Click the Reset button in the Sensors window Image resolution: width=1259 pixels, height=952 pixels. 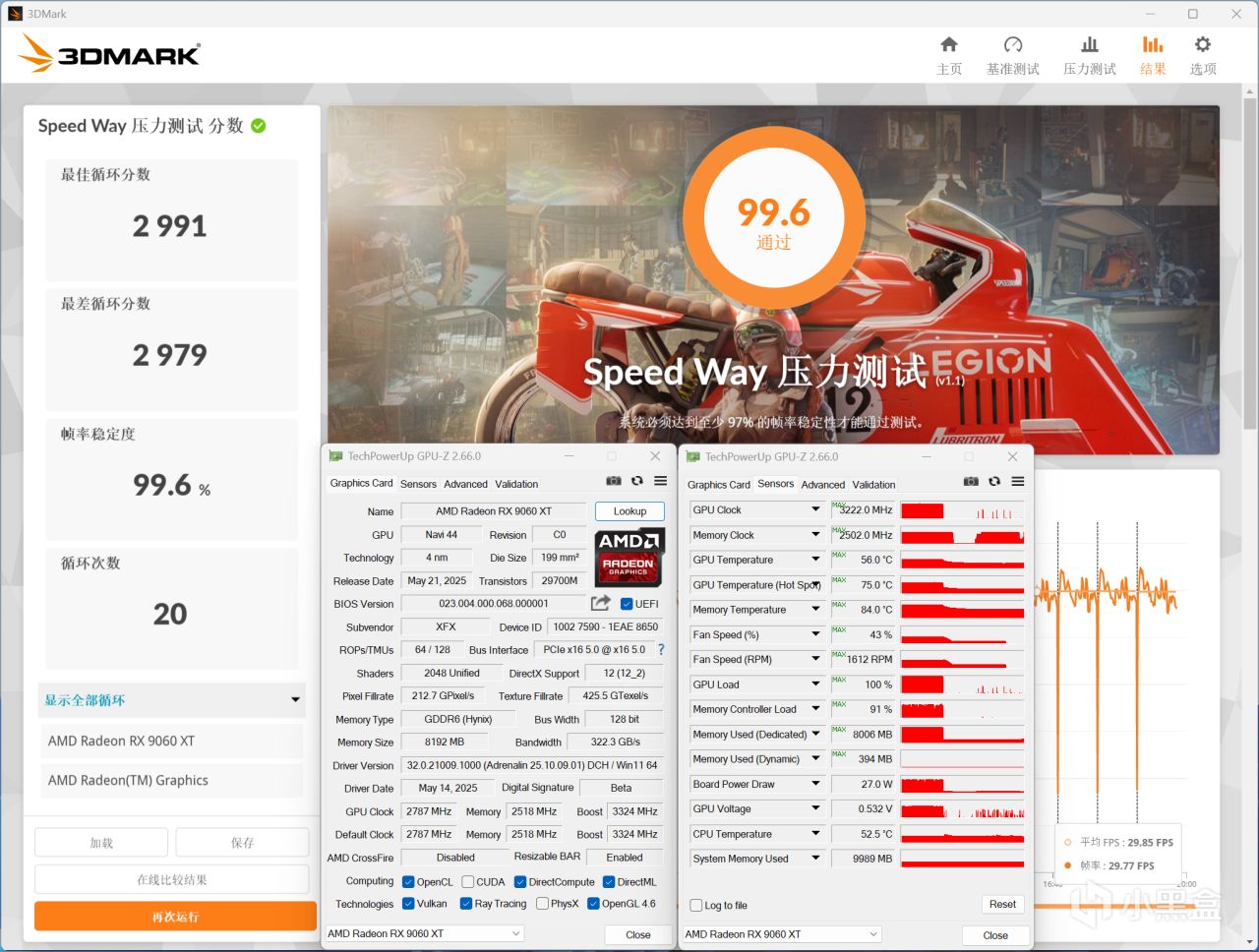pos(1002,905)
